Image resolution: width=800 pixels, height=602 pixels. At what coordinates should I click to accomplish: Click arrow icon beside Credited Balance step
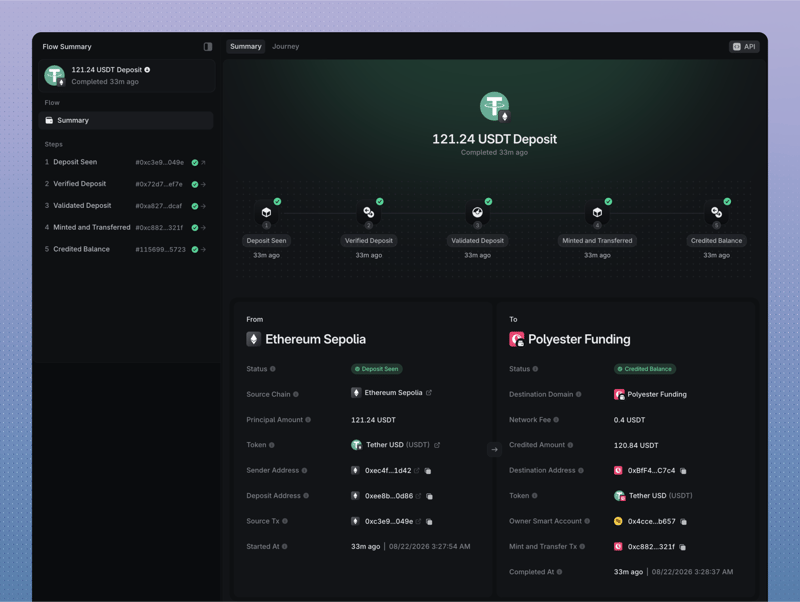point(203,249)
